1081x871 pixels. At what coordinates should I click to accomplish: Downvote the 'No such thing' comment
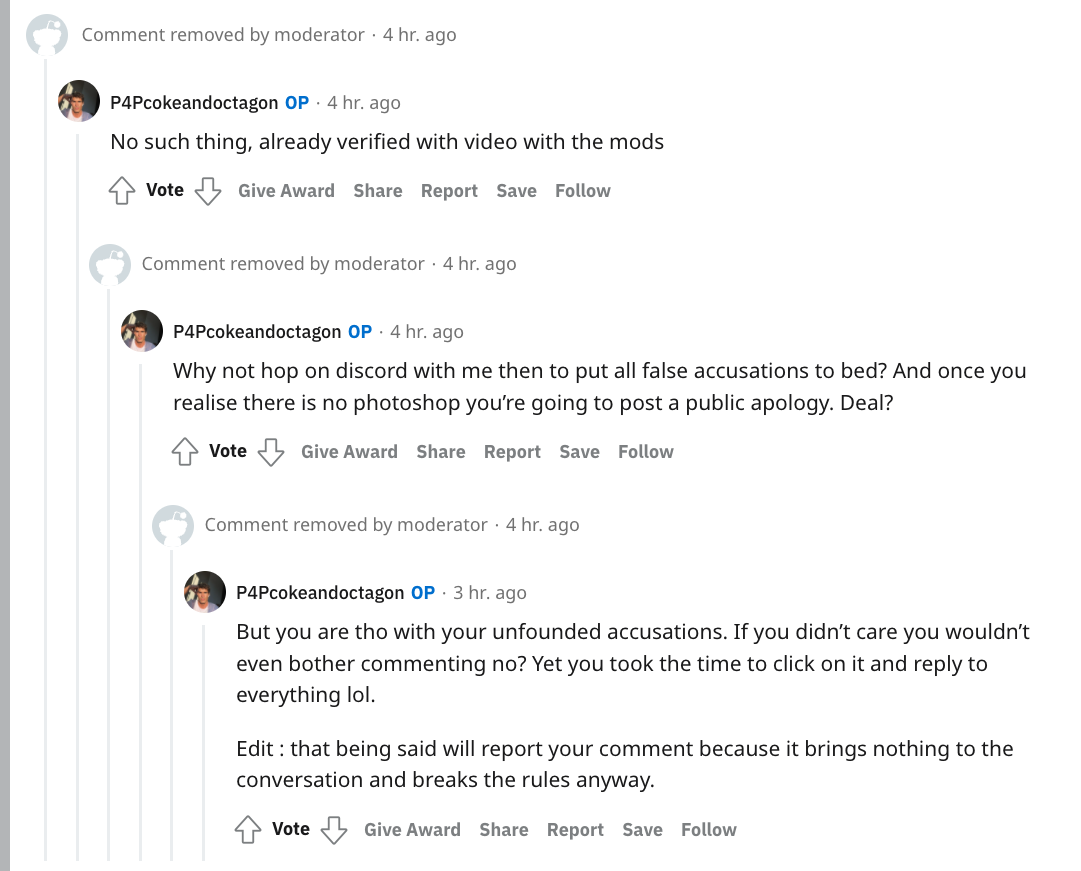tap(207, 191)
